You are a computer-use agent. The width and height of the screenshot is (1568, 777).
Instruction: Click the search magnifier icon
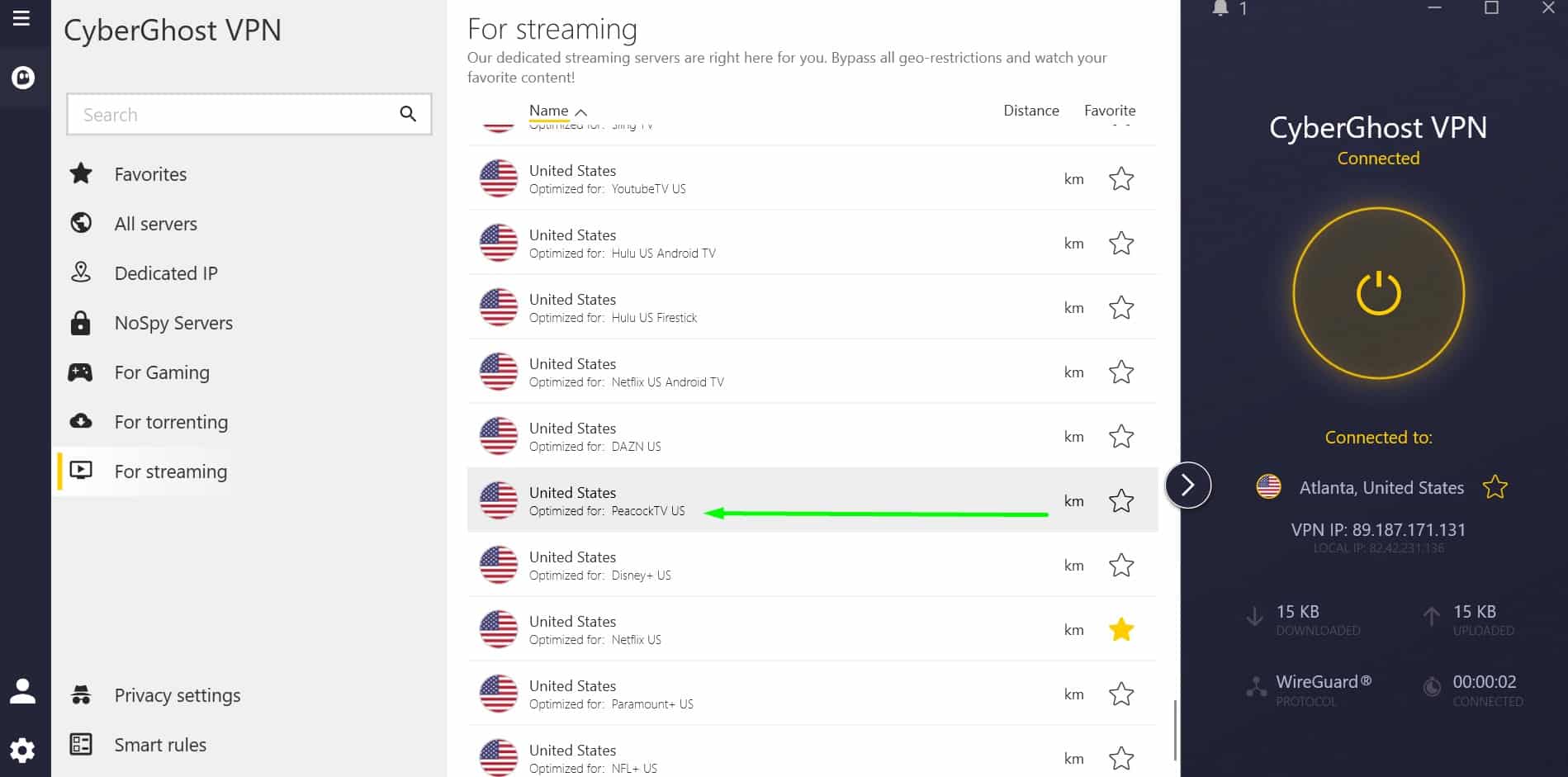click(408, 114)
